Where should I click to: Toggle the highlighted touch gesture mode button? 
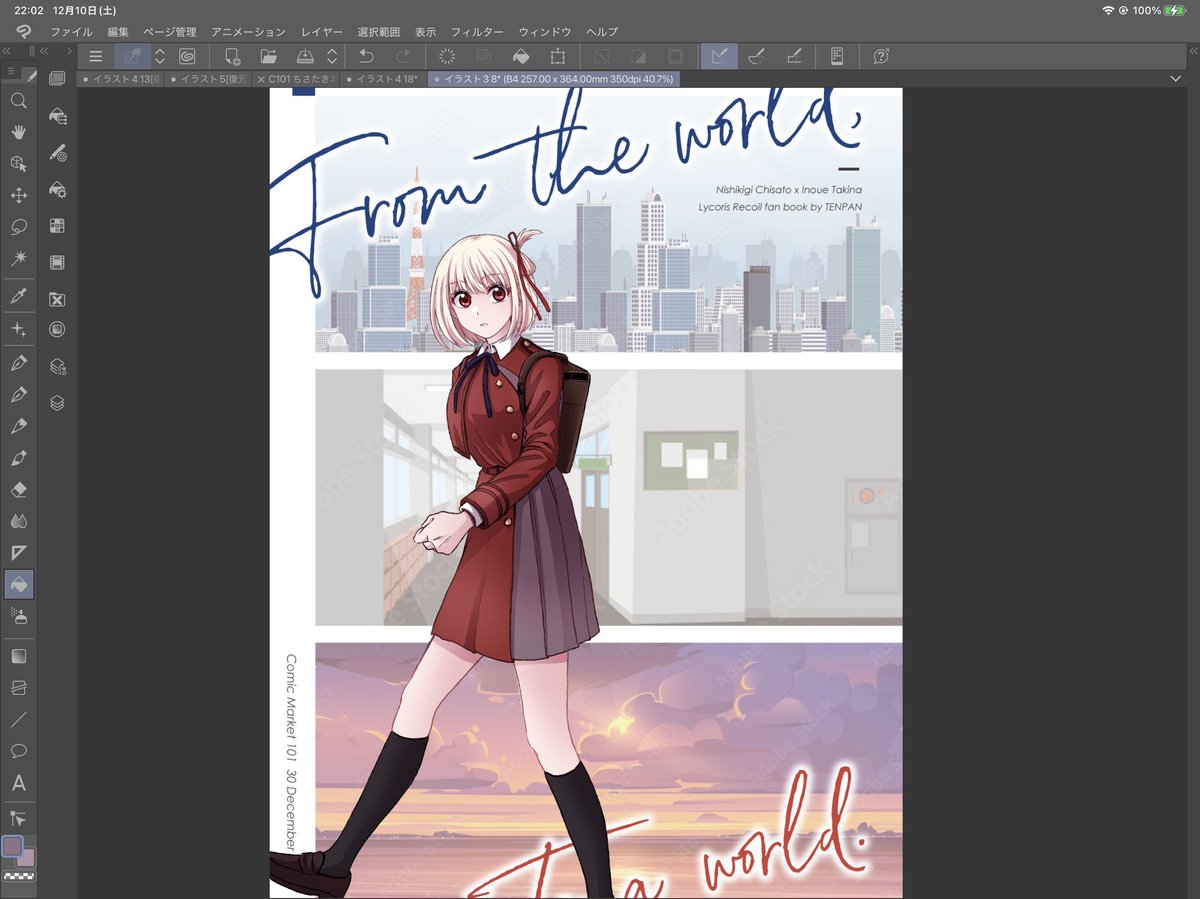[x=132, y=57]
